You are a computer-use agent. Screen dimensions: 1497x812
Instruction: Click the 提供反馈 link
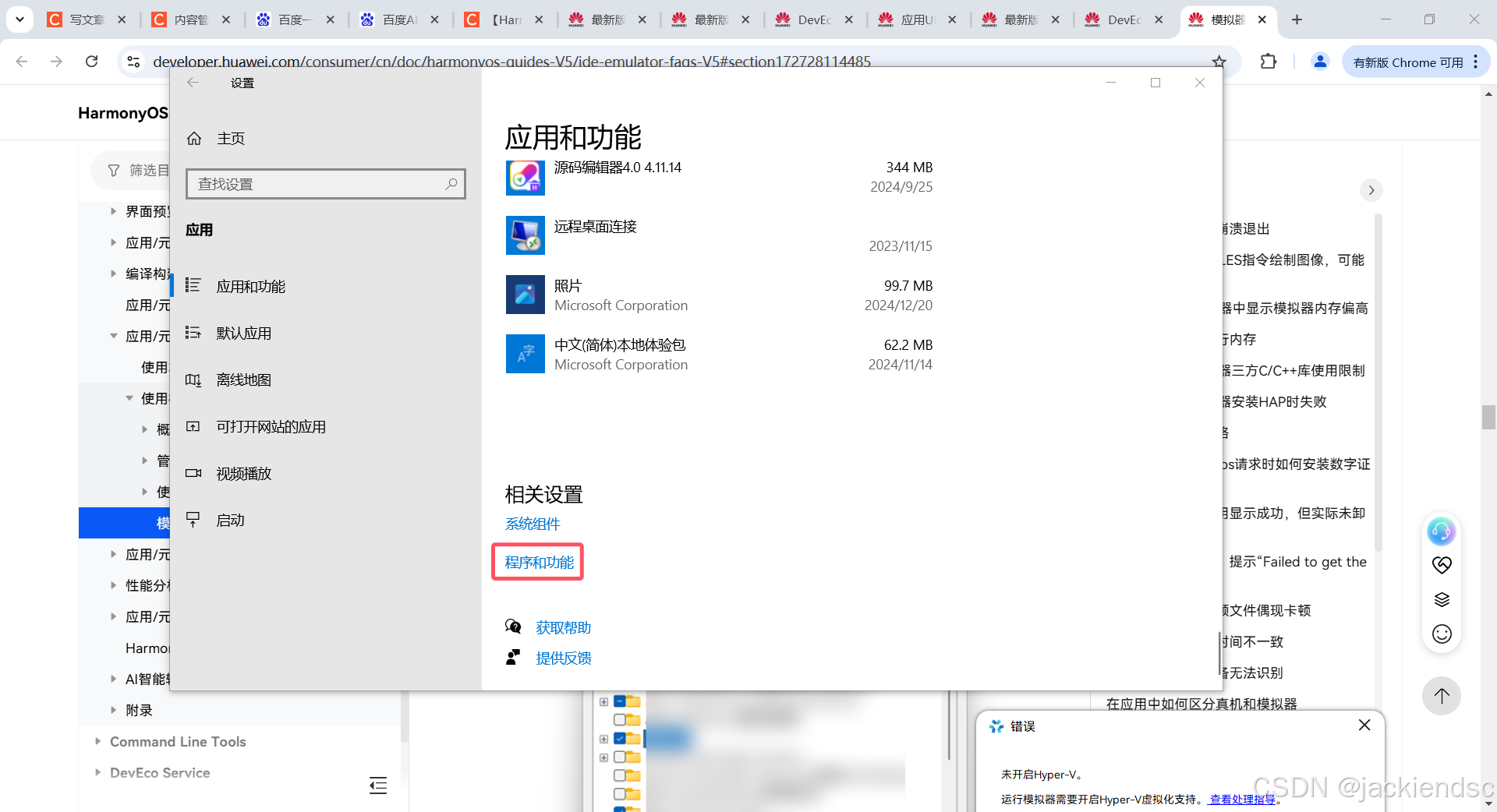click(563, 658)
